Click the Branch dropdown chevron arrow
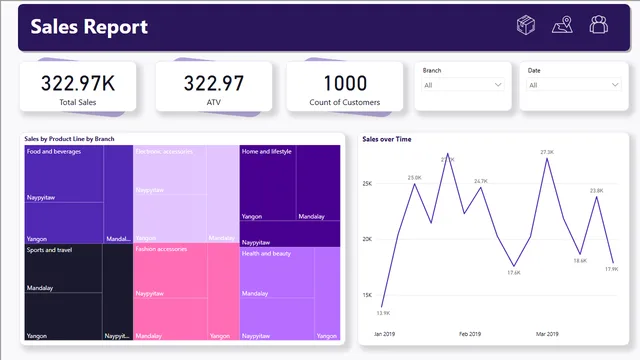Screen dimensions: 640x360 498,85
